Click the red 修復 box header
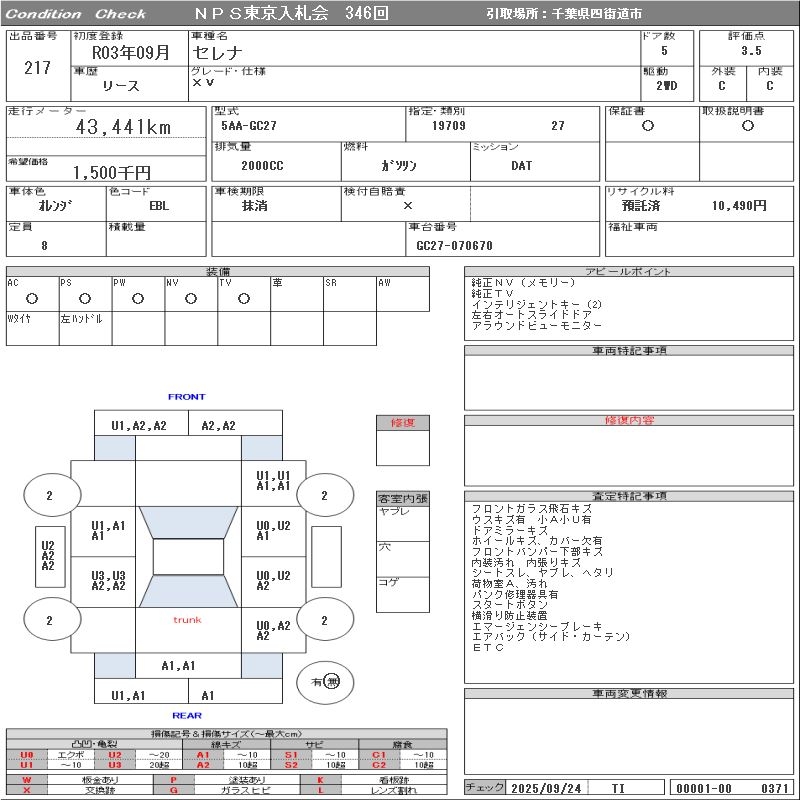Viewport: 800px width, 800px height. 403,422
